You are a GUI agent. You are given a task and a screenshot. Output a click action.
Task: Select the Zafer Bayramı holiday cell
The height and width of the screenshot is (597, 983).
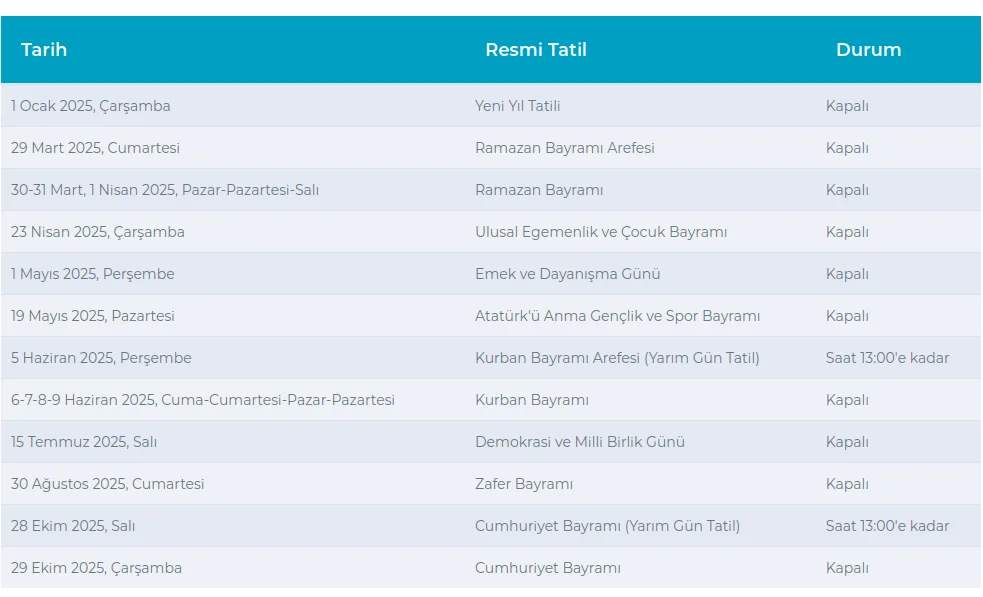(524, 484)
